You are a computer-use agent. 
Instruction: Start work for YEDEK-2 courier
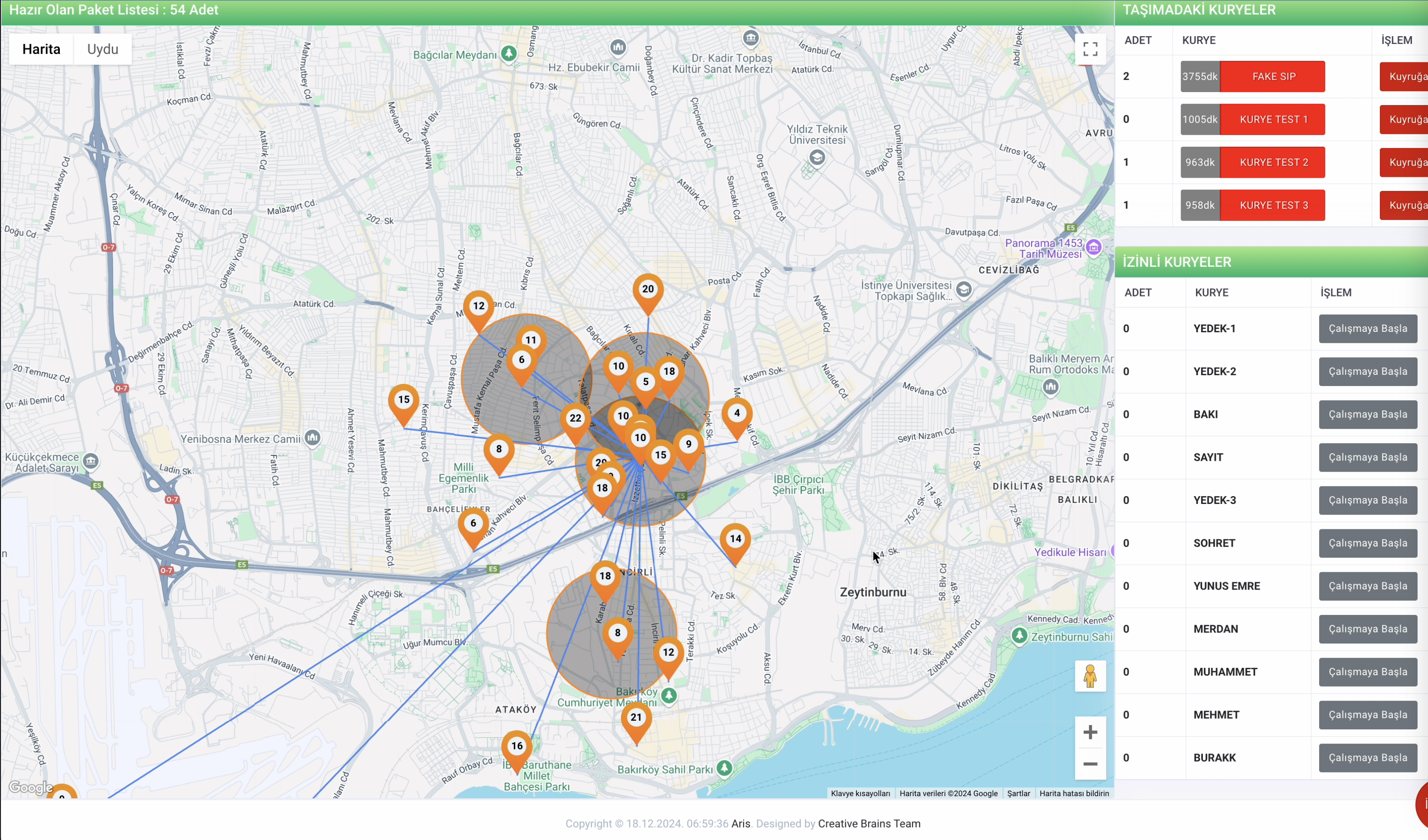(1368, 371)
